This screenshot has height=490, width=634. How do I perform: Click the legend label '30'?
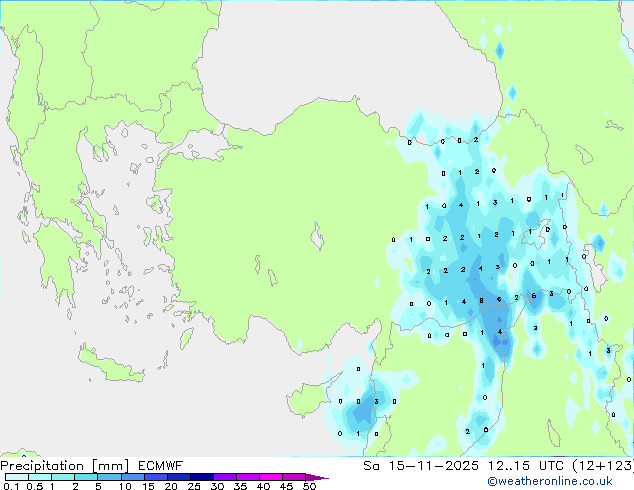tap(217, 486)
